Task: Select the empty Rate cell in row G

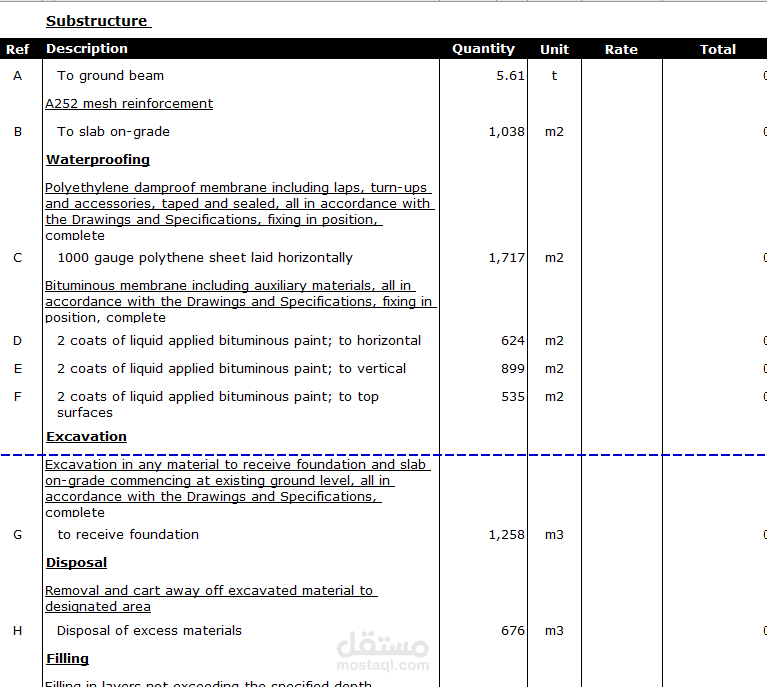Action: click(x=622, y=534)
